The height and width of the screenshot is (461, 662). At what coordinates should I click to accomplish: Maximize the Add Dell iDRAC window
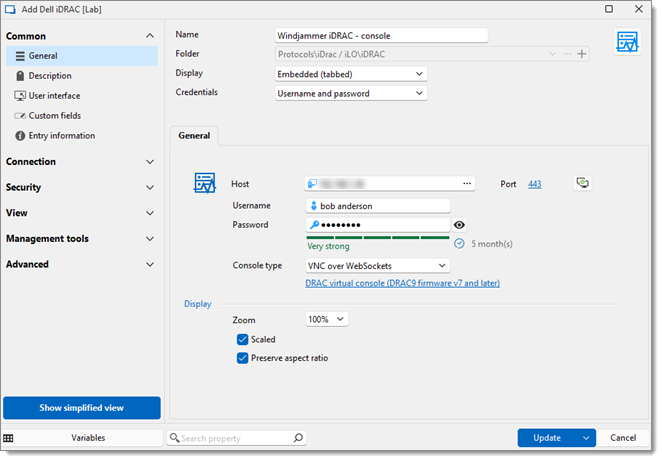(609, 9)
